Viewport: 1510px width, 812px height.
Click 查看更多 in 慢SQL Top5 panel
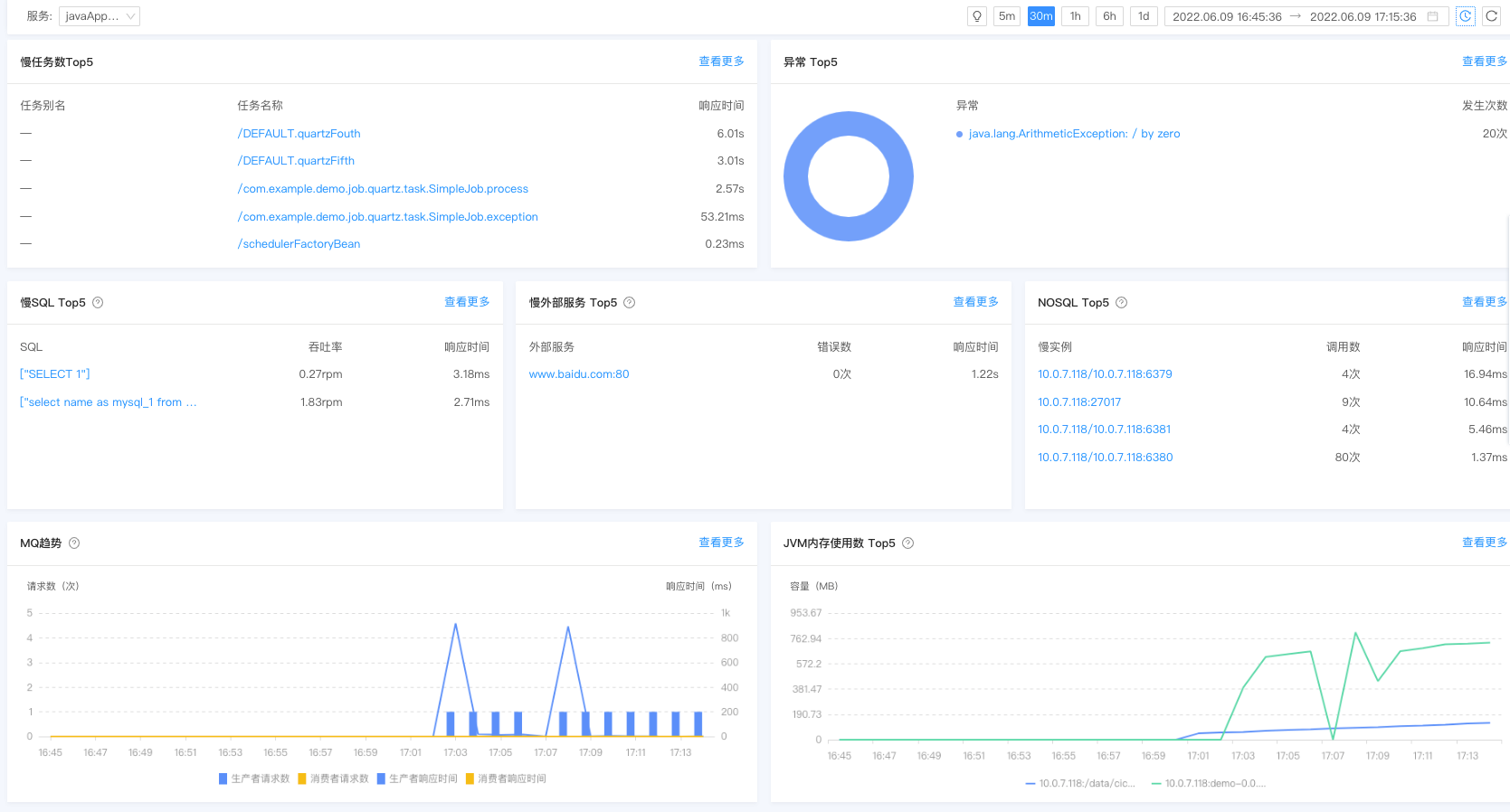(x=467, y=302)
